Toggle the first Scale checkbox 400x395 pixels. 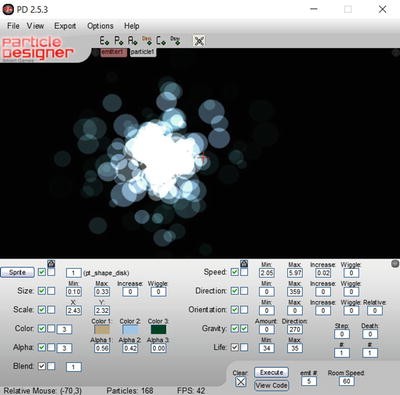point(42,310)
